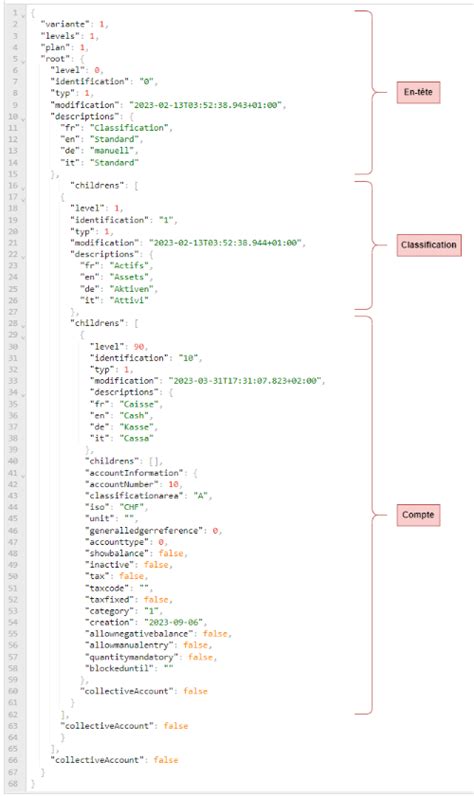The image size is (474, 797).
Task: Collapse the "descriptions" fold on line 34
Action: [x=23, y=393]
